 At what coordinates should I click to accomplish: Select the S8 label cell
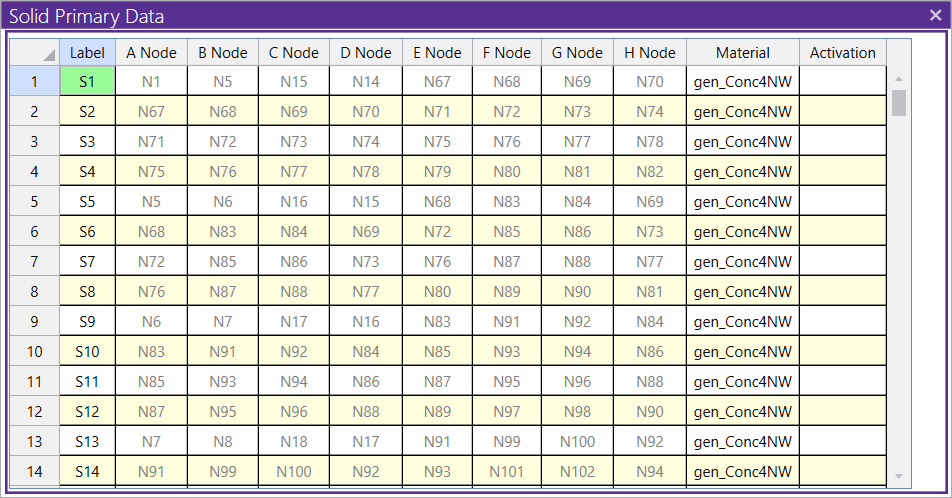tap(87, 291)
